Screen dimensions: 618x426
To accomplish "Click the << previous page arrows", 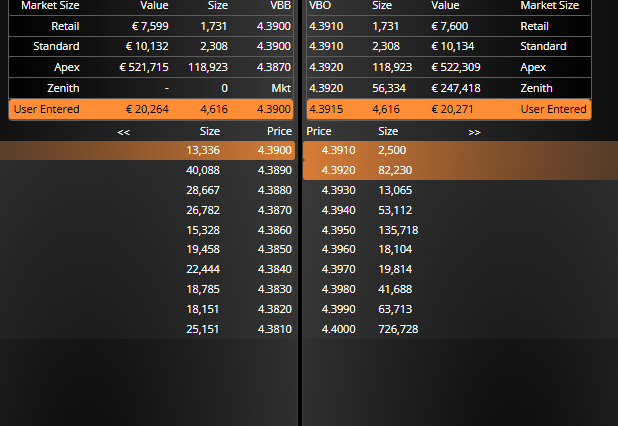I will (x=123, y=132).
